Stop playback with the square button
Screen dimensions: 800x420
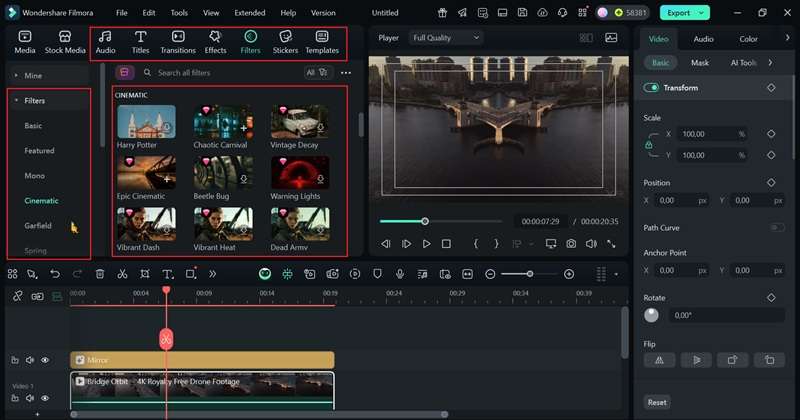pyautogui.click(x=446, y=244)
